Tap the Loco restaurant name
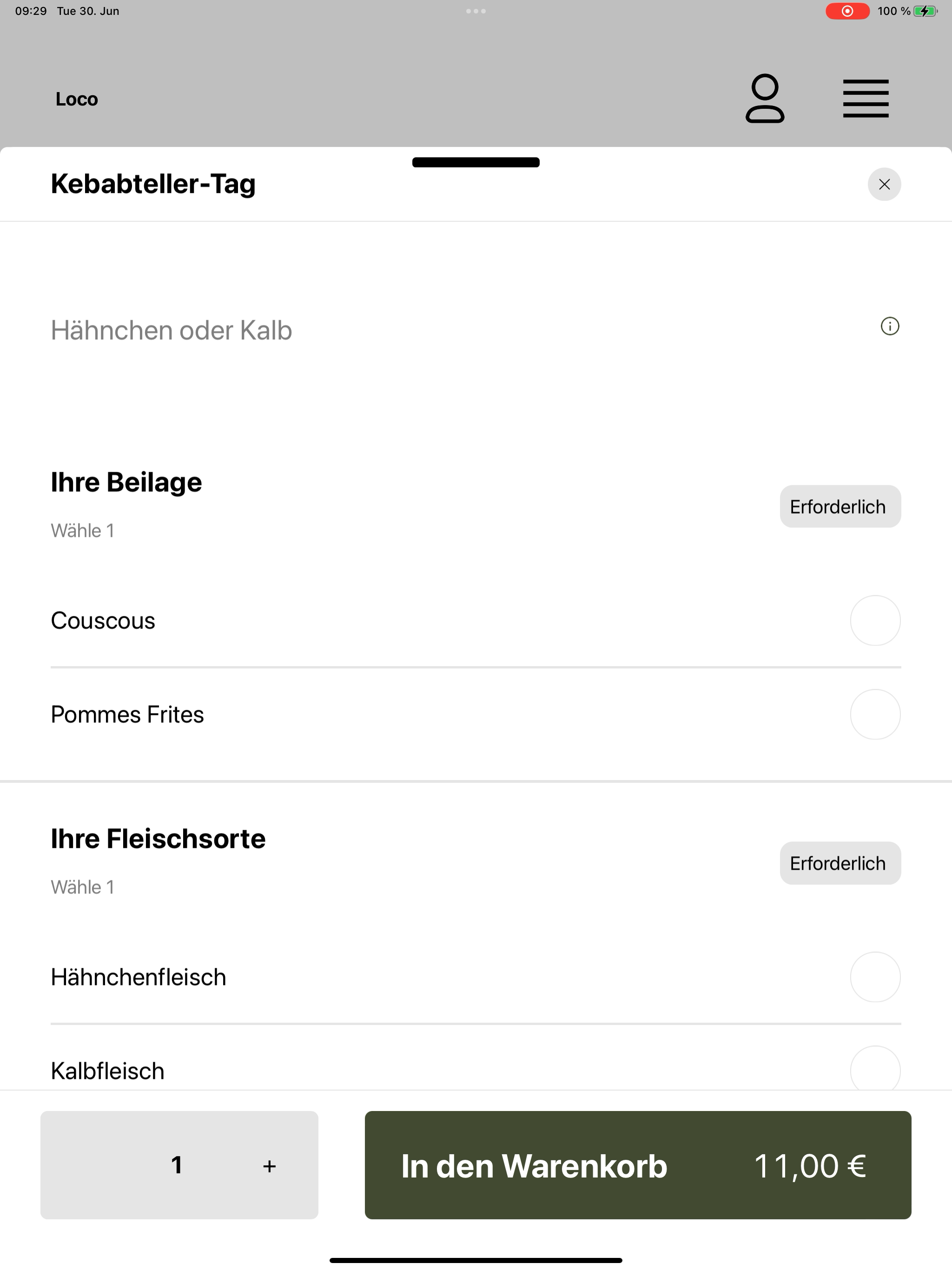Viewport: 952px width, 1270px height. click(x=77, y=99)
